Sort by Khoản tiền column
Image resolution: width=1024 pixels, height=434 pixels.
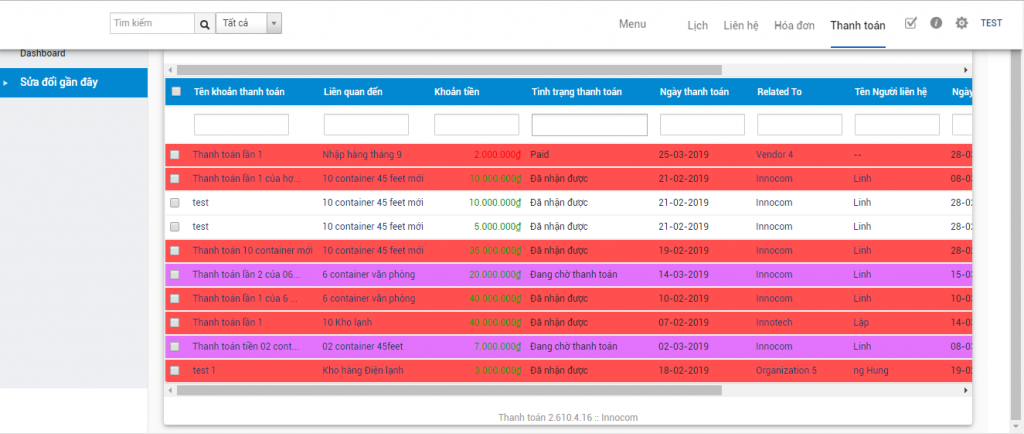pos(456,92)
